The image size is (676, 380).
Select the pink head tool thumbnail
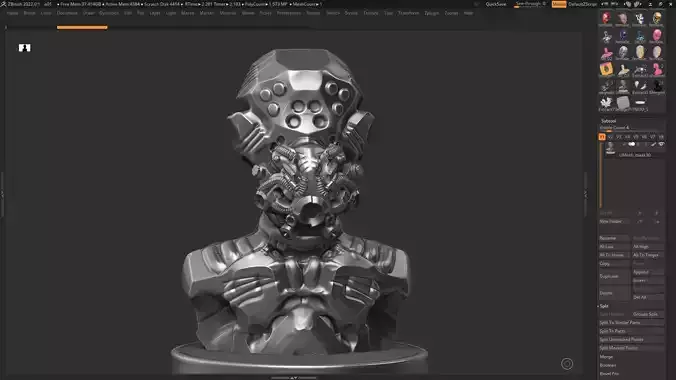click(657, 35)
